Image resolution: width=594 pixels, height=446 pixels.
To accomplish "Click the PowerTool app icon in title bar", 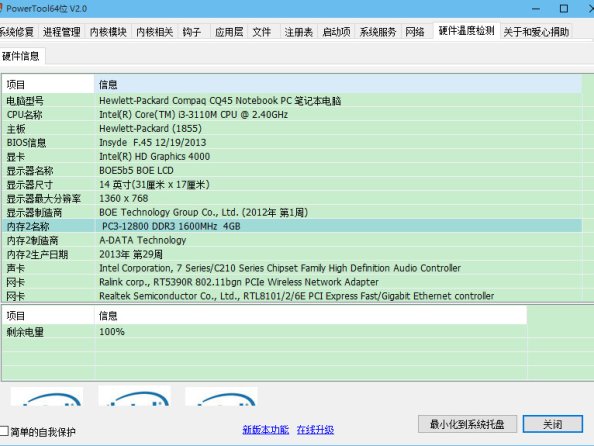I will 1,8.
